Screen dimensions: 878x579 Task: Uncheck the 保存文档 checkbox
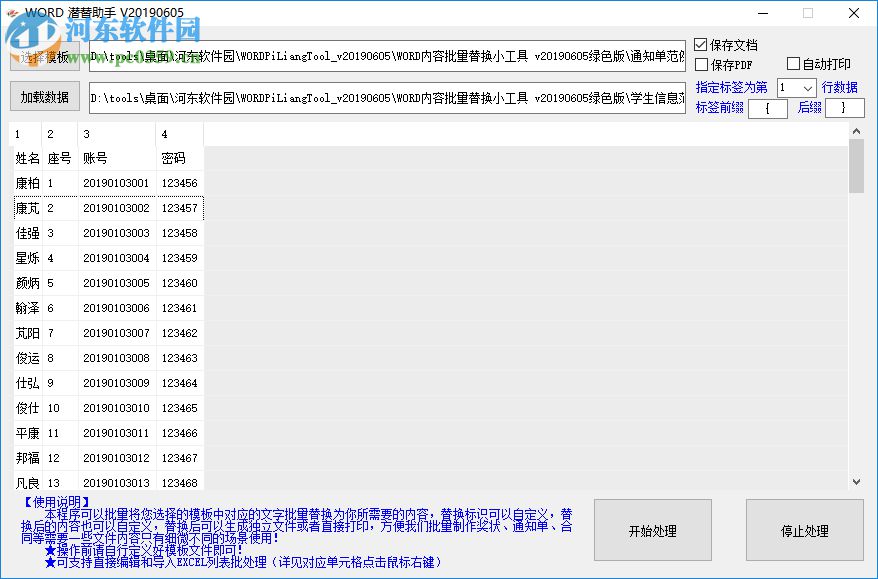coord(698,44)
